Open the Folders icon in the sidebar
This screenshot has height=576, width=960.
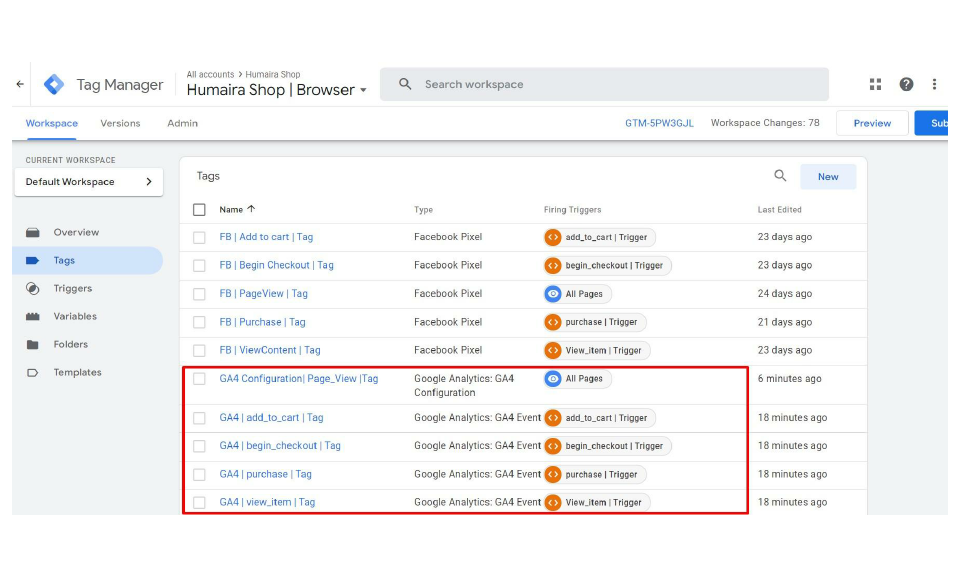(31, 342)
